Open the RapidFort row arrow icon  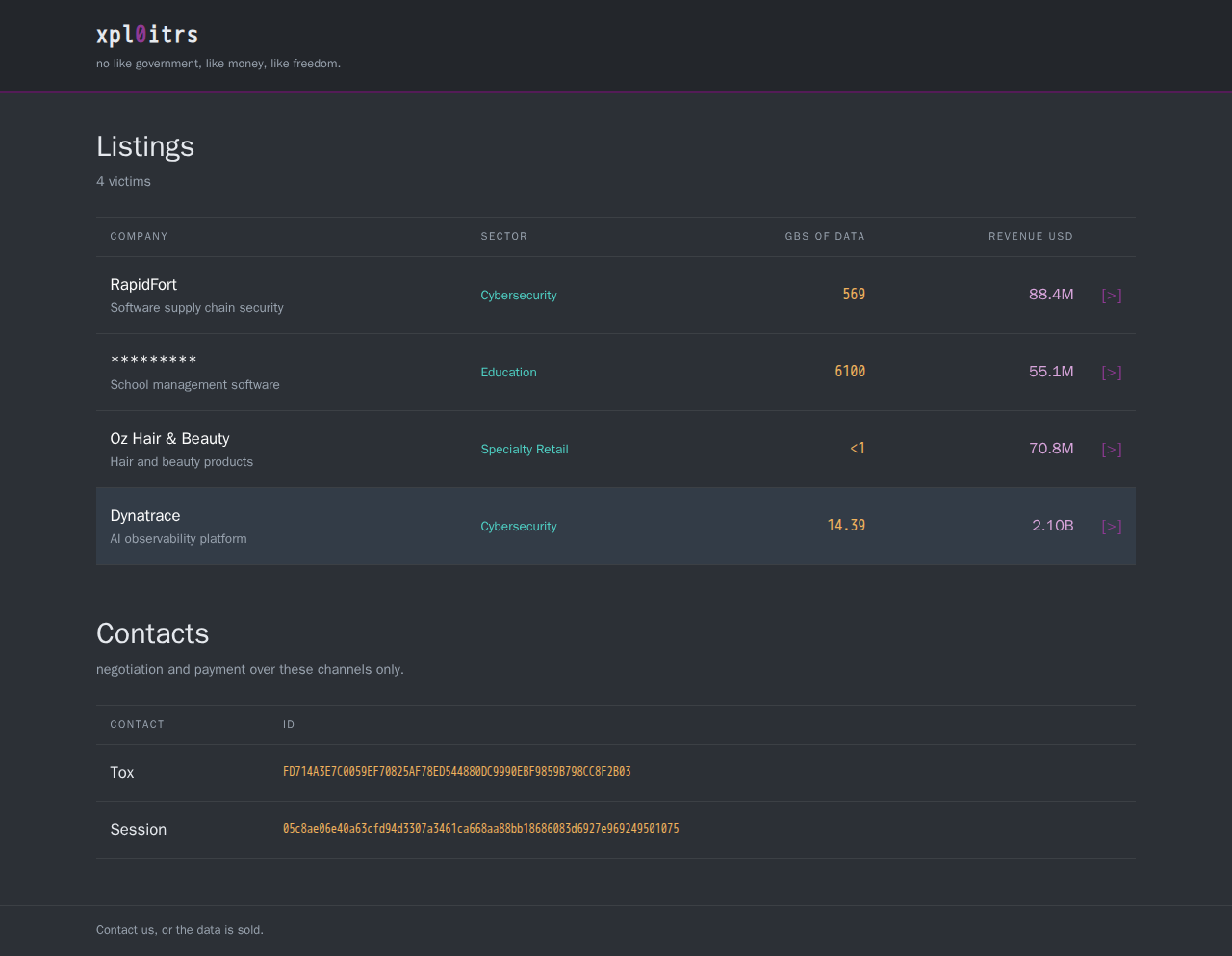point(1112,296)
